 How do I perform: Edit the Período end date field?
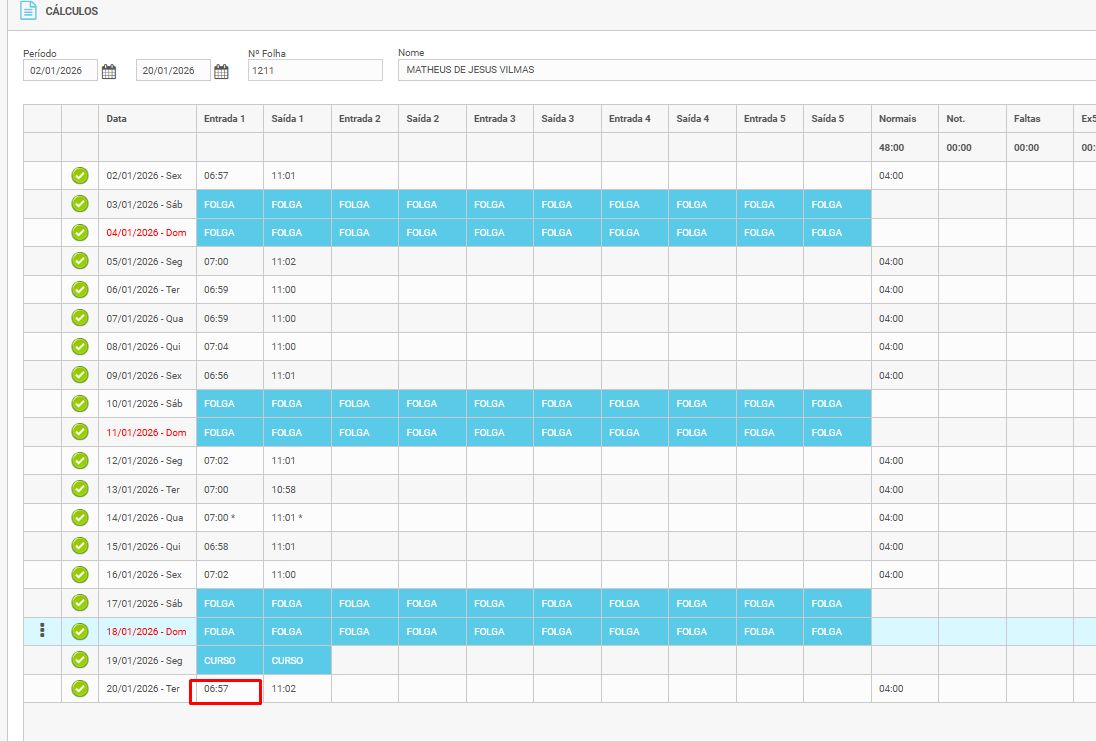172,71
